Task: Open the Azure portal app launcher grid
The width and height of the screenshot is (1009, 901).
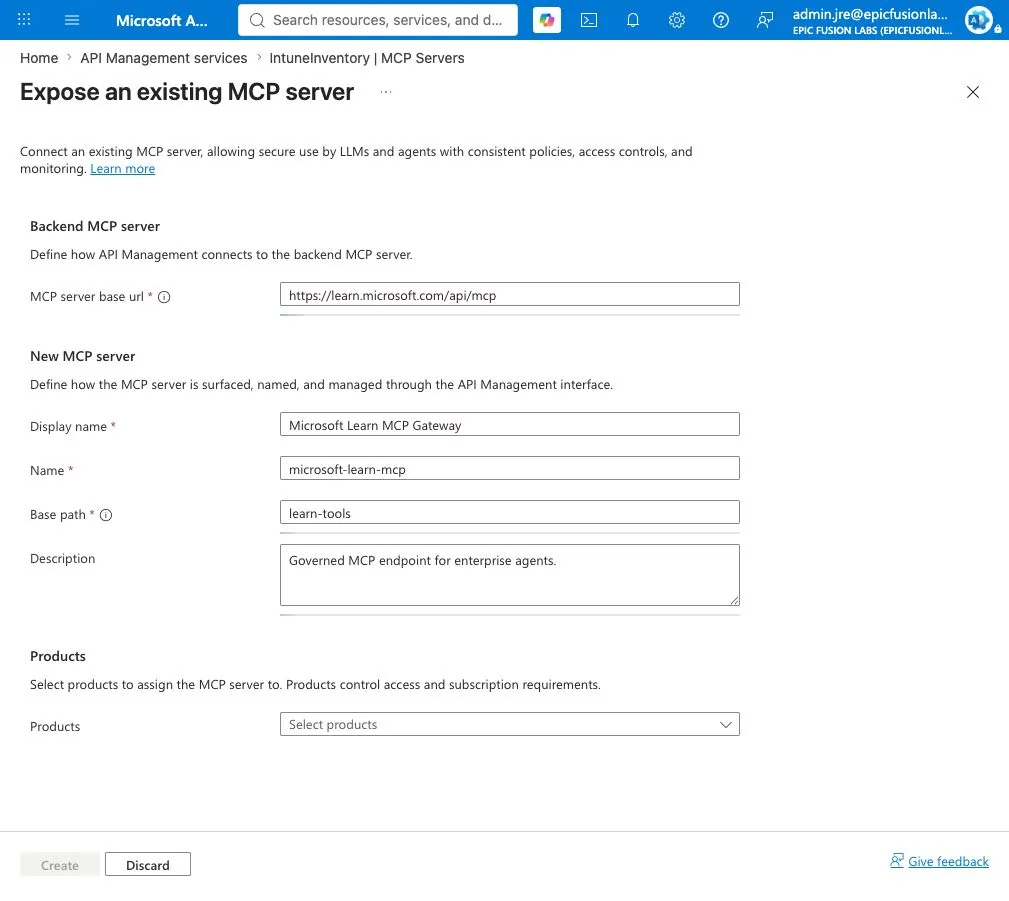Action: [24, 20]
